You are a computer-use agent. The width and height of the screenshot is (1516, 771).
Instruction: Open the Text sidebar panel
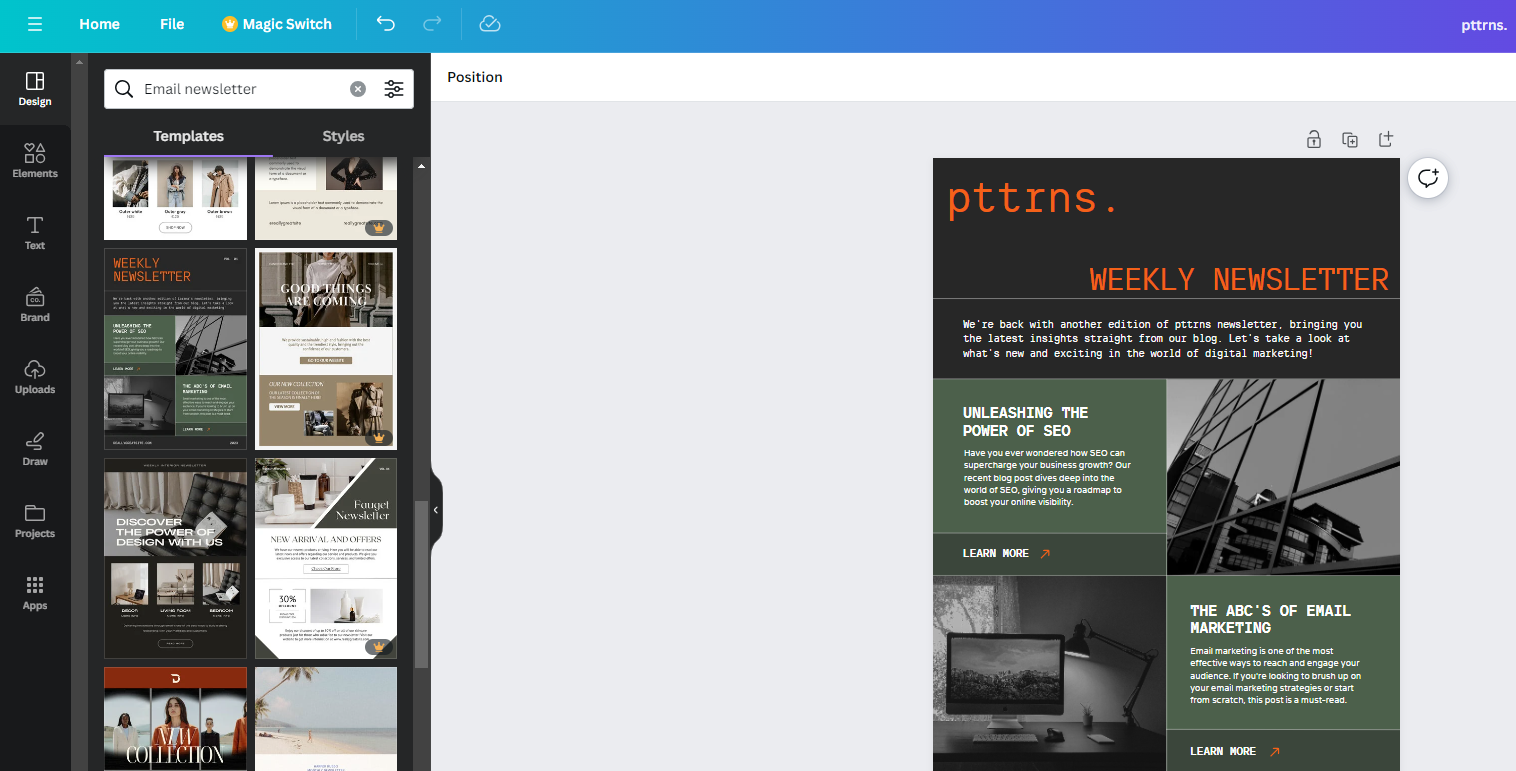35,233
